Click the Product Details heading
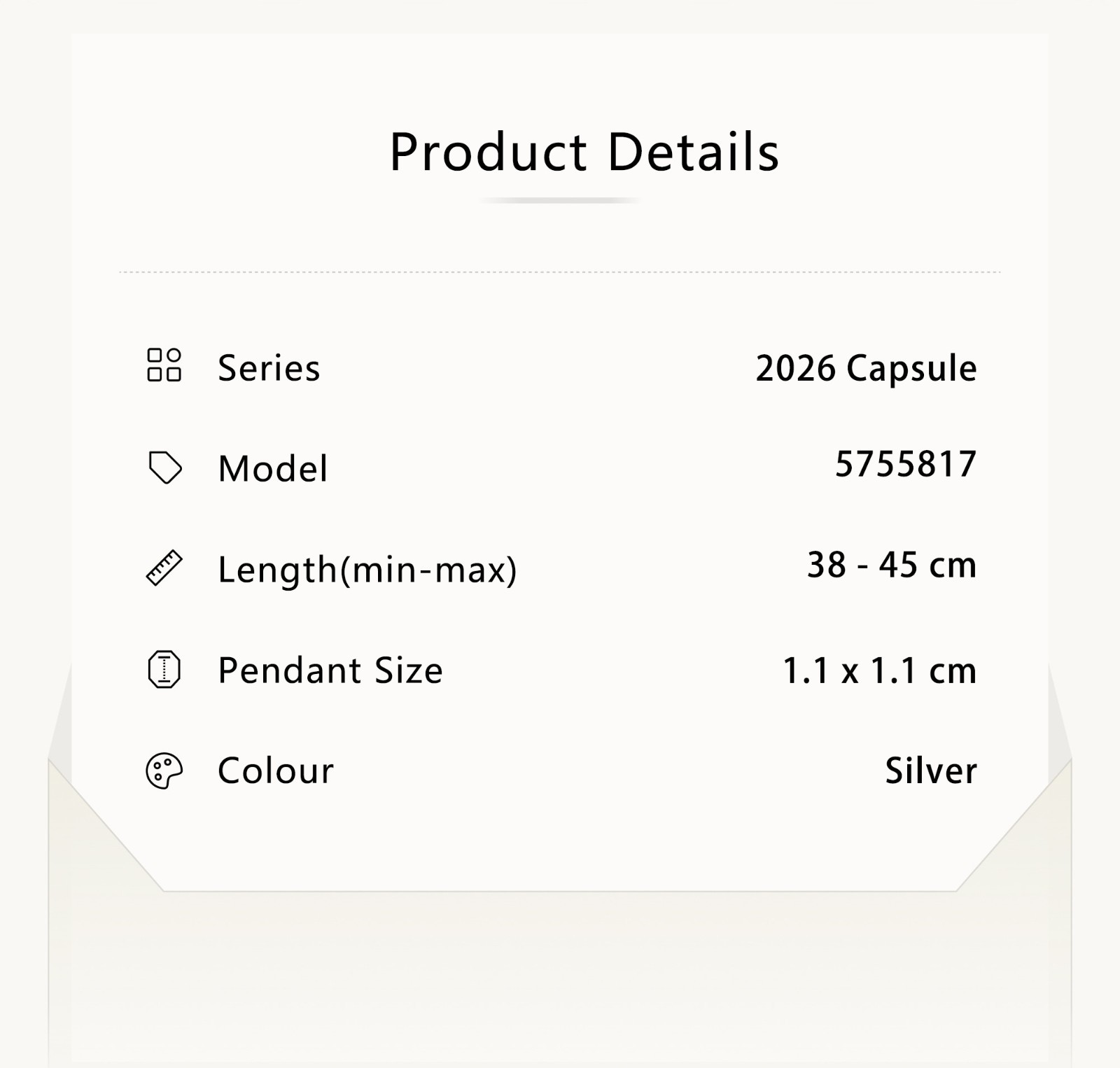 pyautogui.click(x=584, y=152)
